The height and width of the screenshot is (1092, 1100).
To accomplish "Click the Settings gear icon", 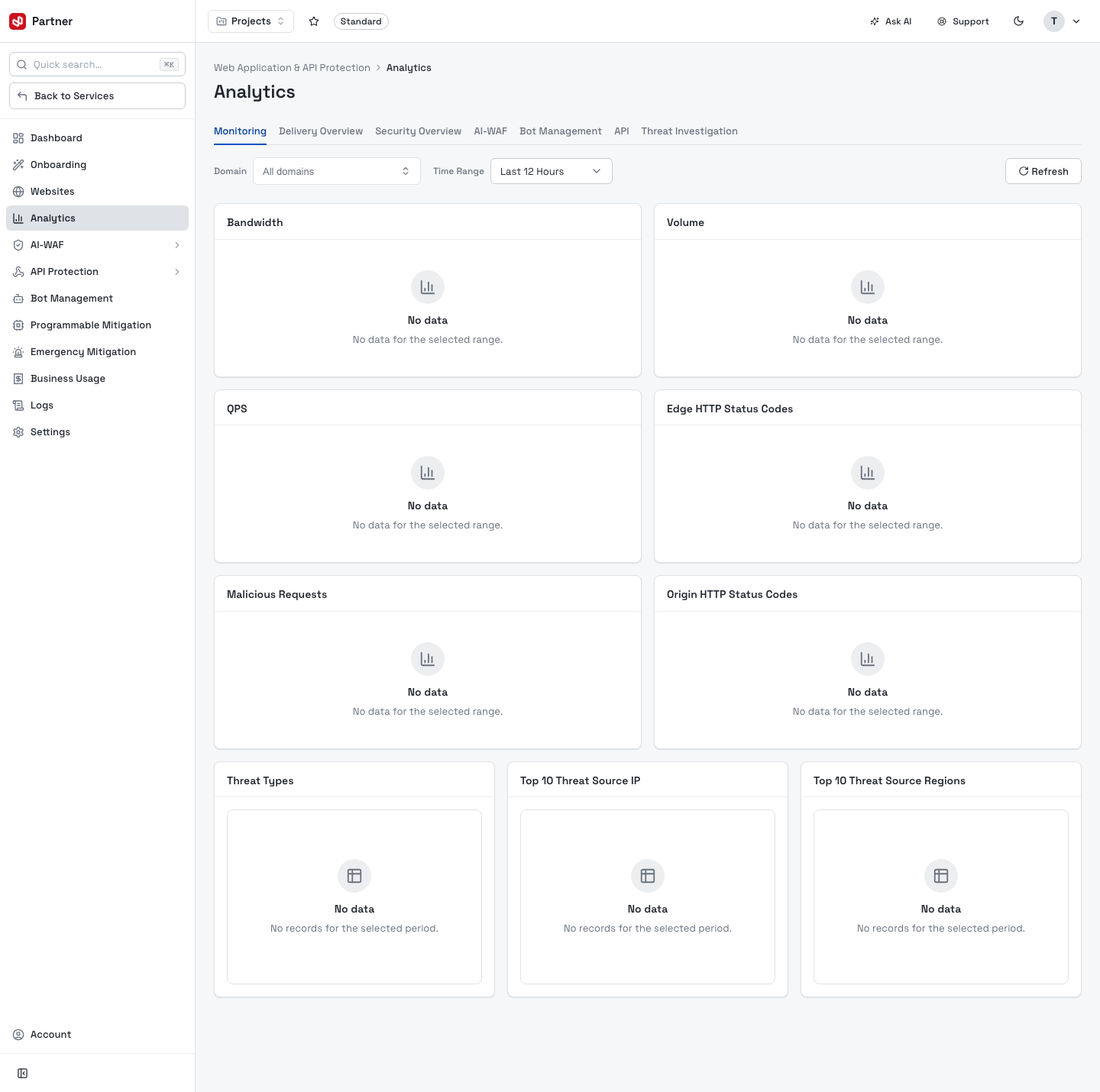I will click(x=18, y=432).
